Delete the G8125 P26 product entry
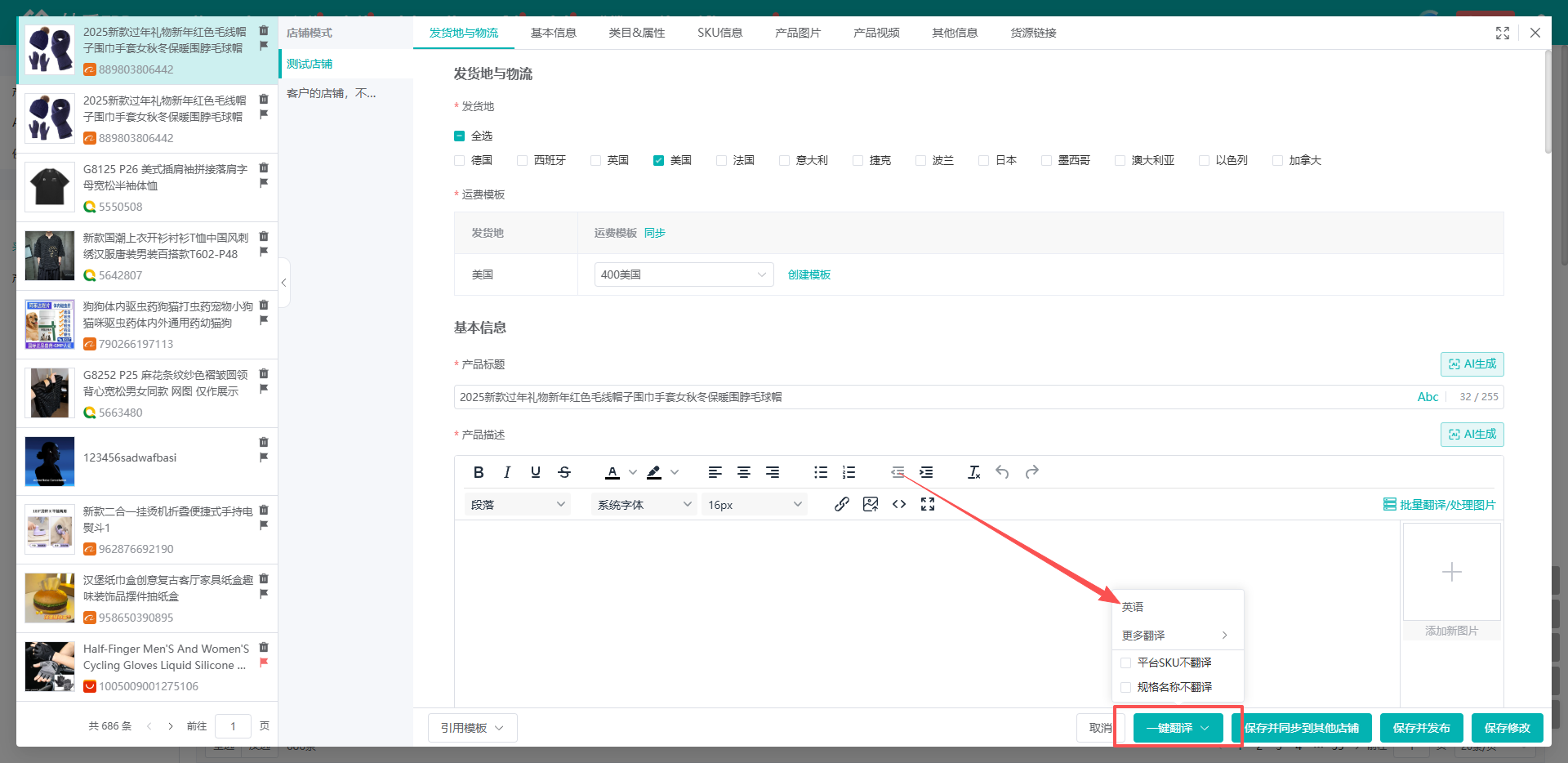The width and height of the screenshot is (1568, 763). (x=264, y=167)
